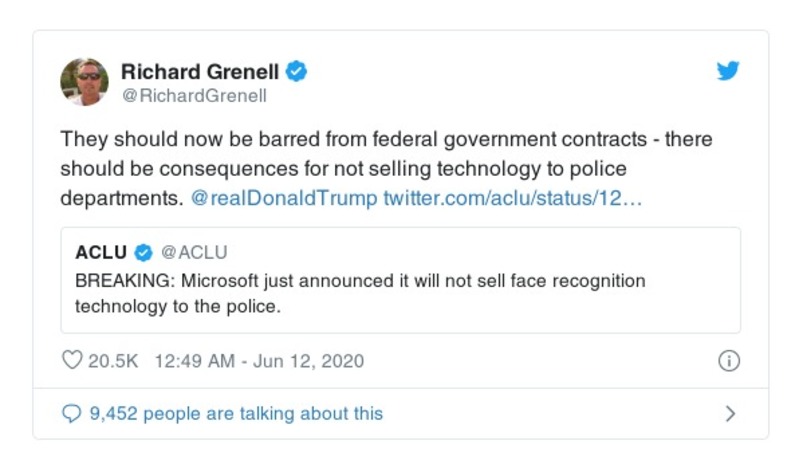Open the 12:49 AM - Jun 12, 2020 timestamp

coord(258,361)
